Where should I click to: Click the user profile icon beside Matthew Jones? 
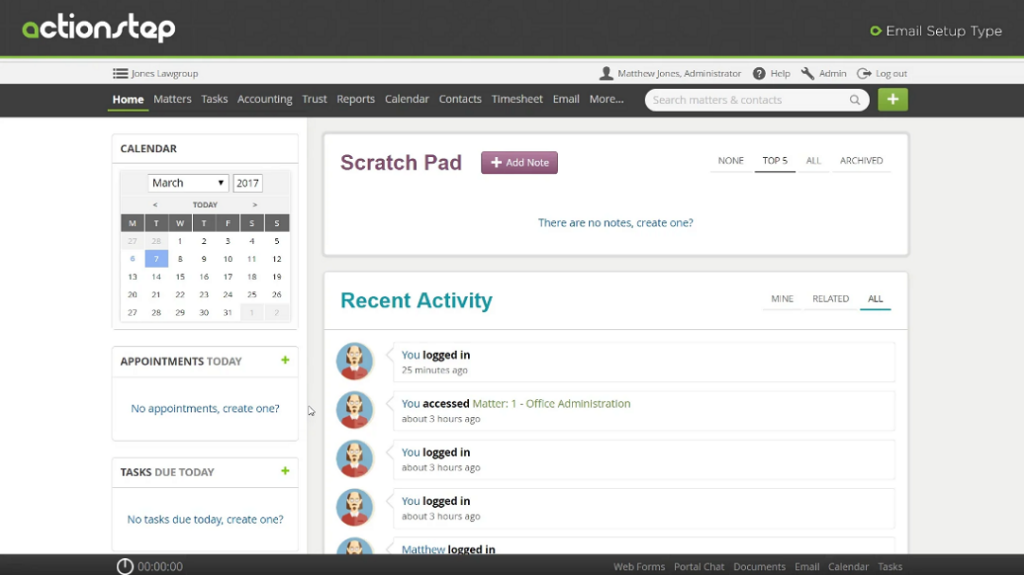coord(606,73)
